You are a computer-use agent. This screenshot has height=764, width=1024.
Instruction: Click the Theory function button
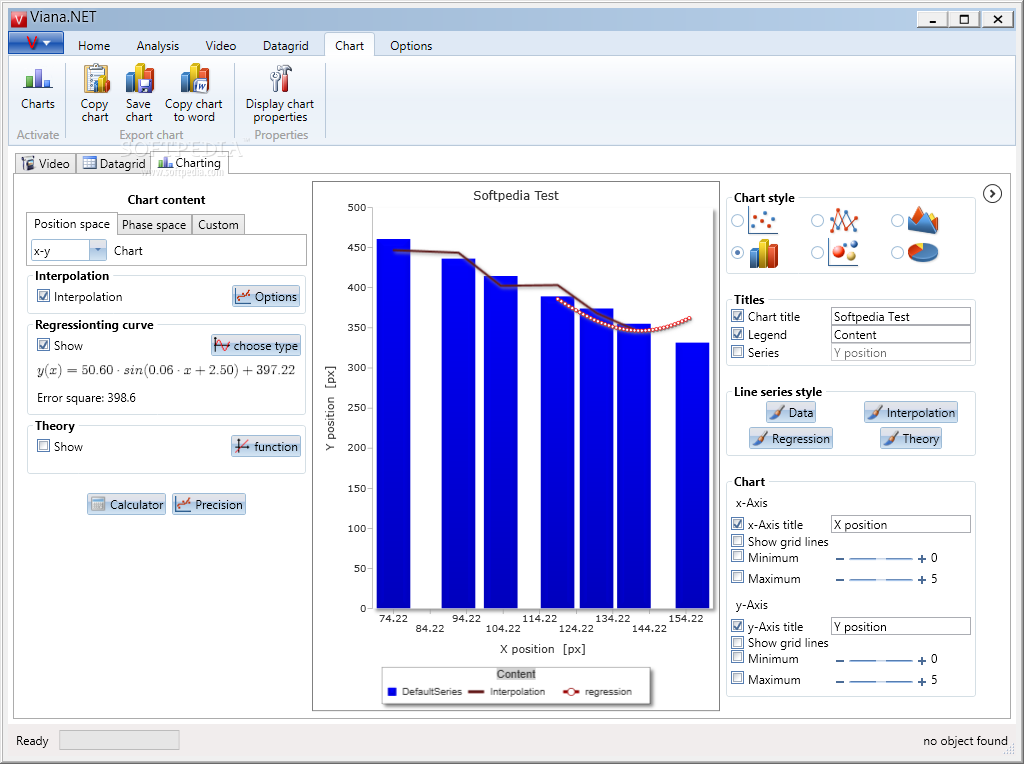(266, 447)
